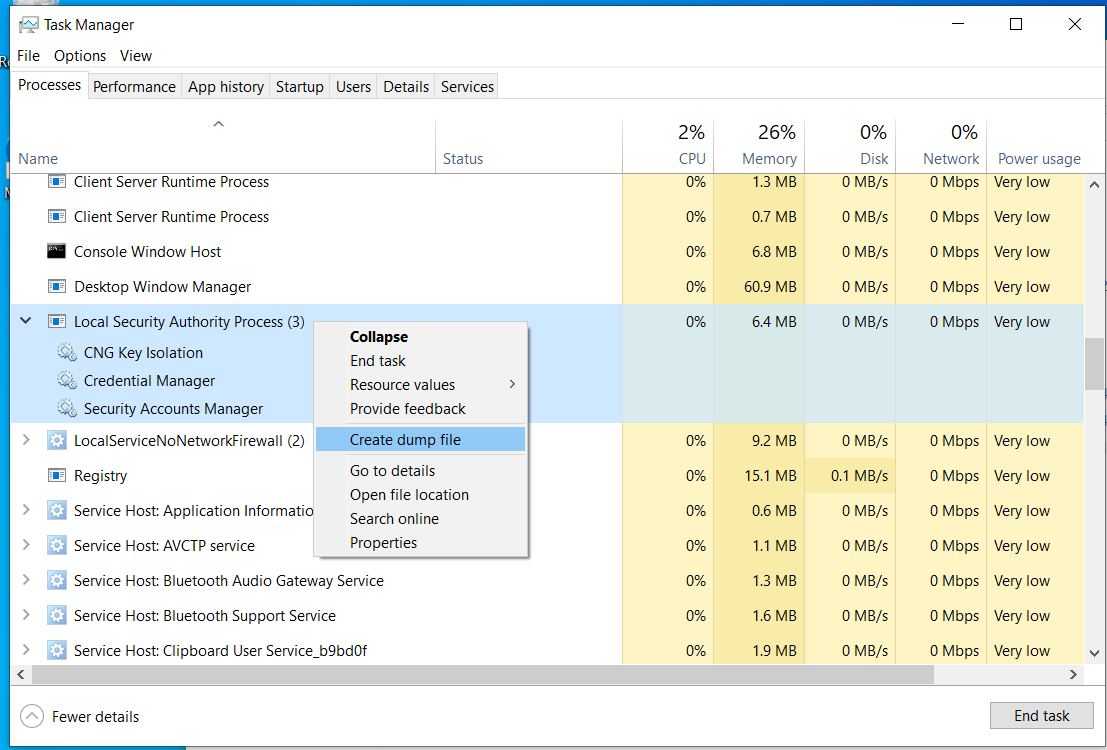Click the Security Accounts Manager gear icon
Image resolution: width=1107 pixels, height=750 pixels.
coord(67,409)
